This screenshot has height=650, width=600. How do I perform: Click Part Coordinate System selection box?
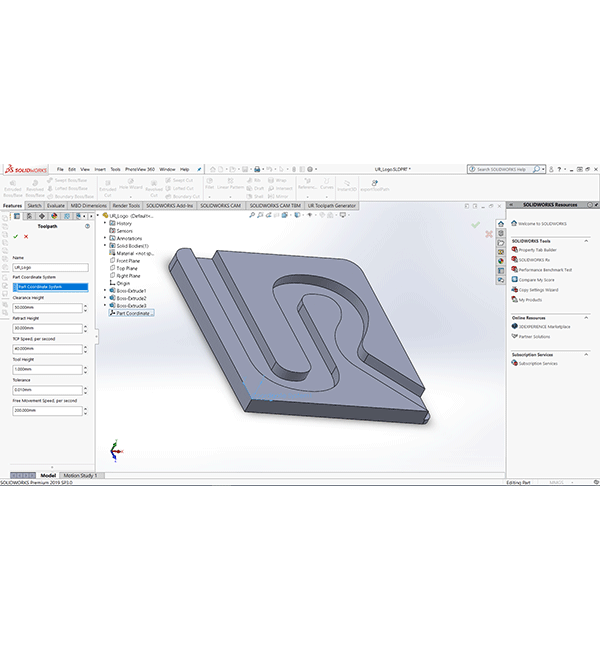(50, 287)
